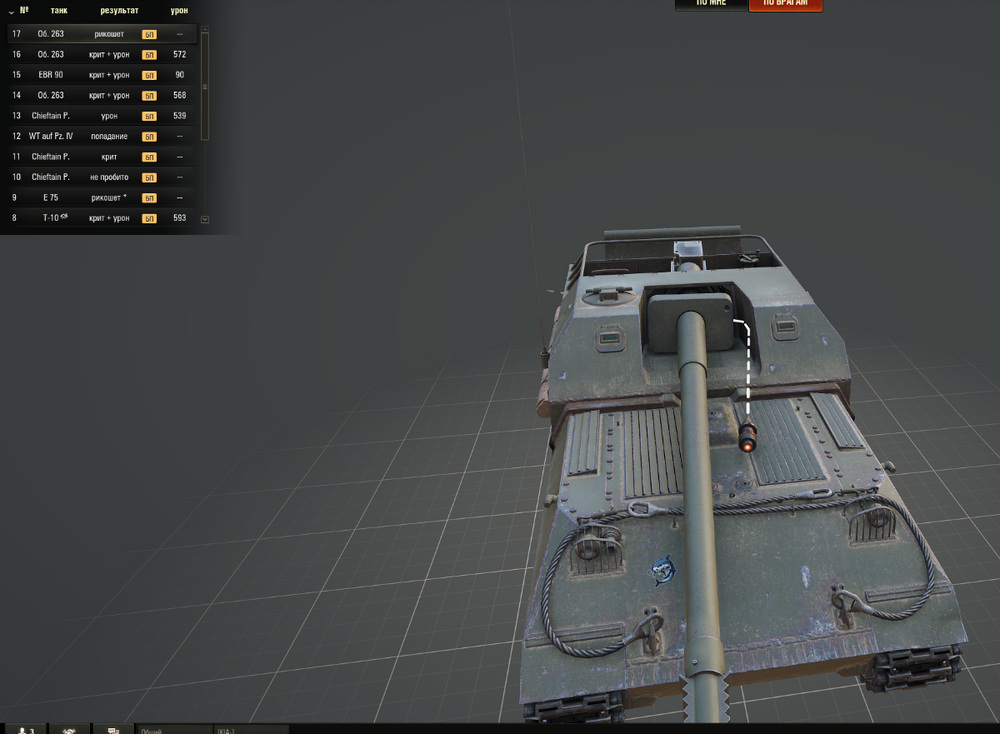
Task: Click the БП badge in the T-10 row
Action: [x=149, y=218]
